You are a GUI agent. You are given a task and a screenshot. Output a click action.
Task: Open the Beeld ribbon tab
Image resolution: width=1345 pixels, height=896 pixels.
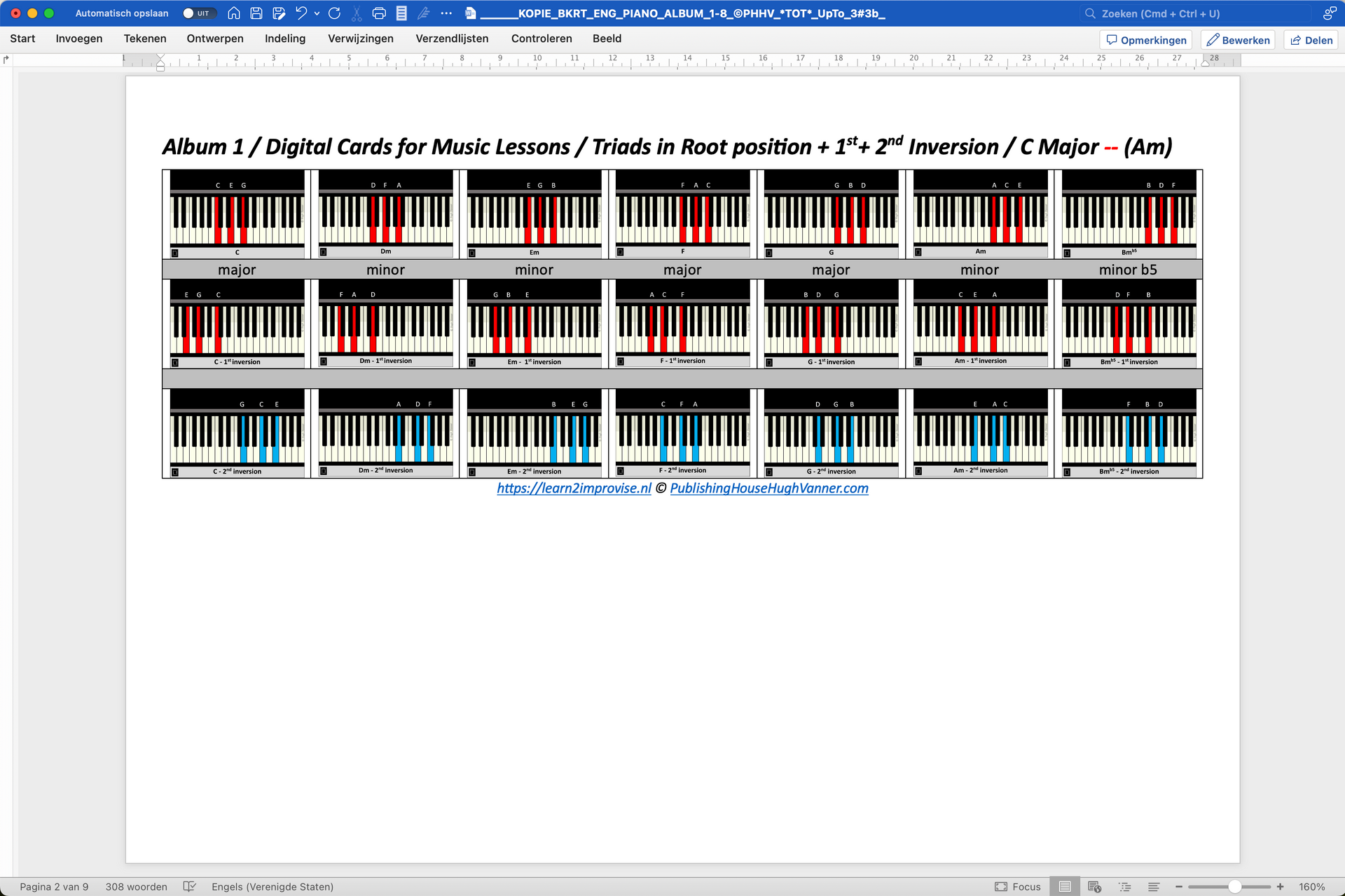tap(607, 39)
